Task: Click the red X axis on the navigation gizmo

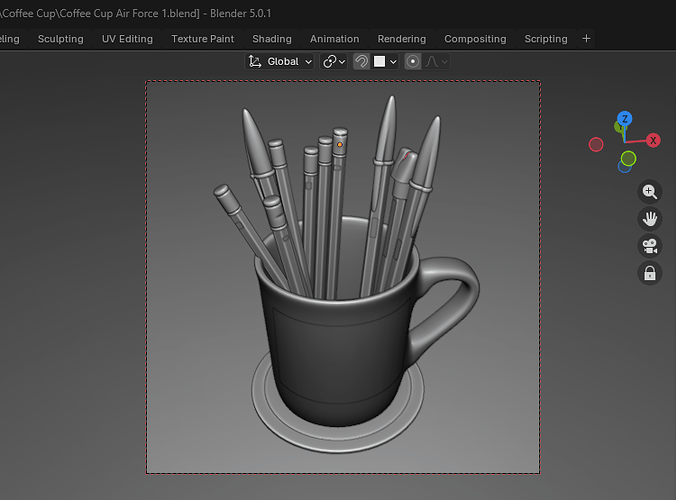Action: (653, 140)
